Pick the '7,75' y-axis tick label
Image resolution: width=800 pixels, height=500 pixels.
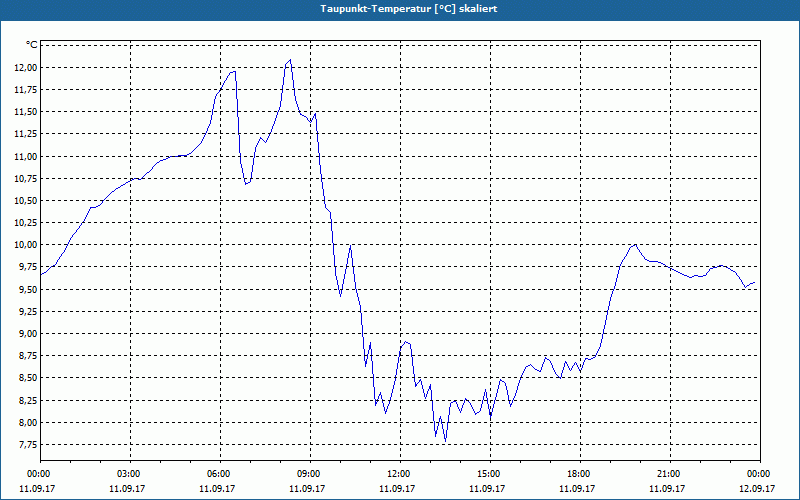29,445
